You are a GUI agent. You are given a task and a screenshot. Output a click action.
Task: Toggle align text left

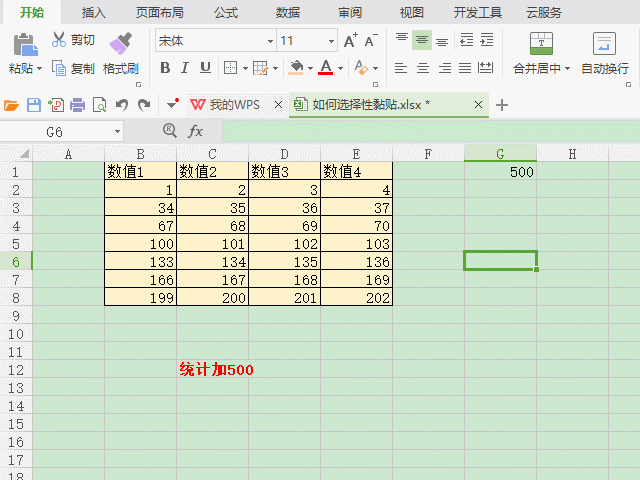(401, 68)
